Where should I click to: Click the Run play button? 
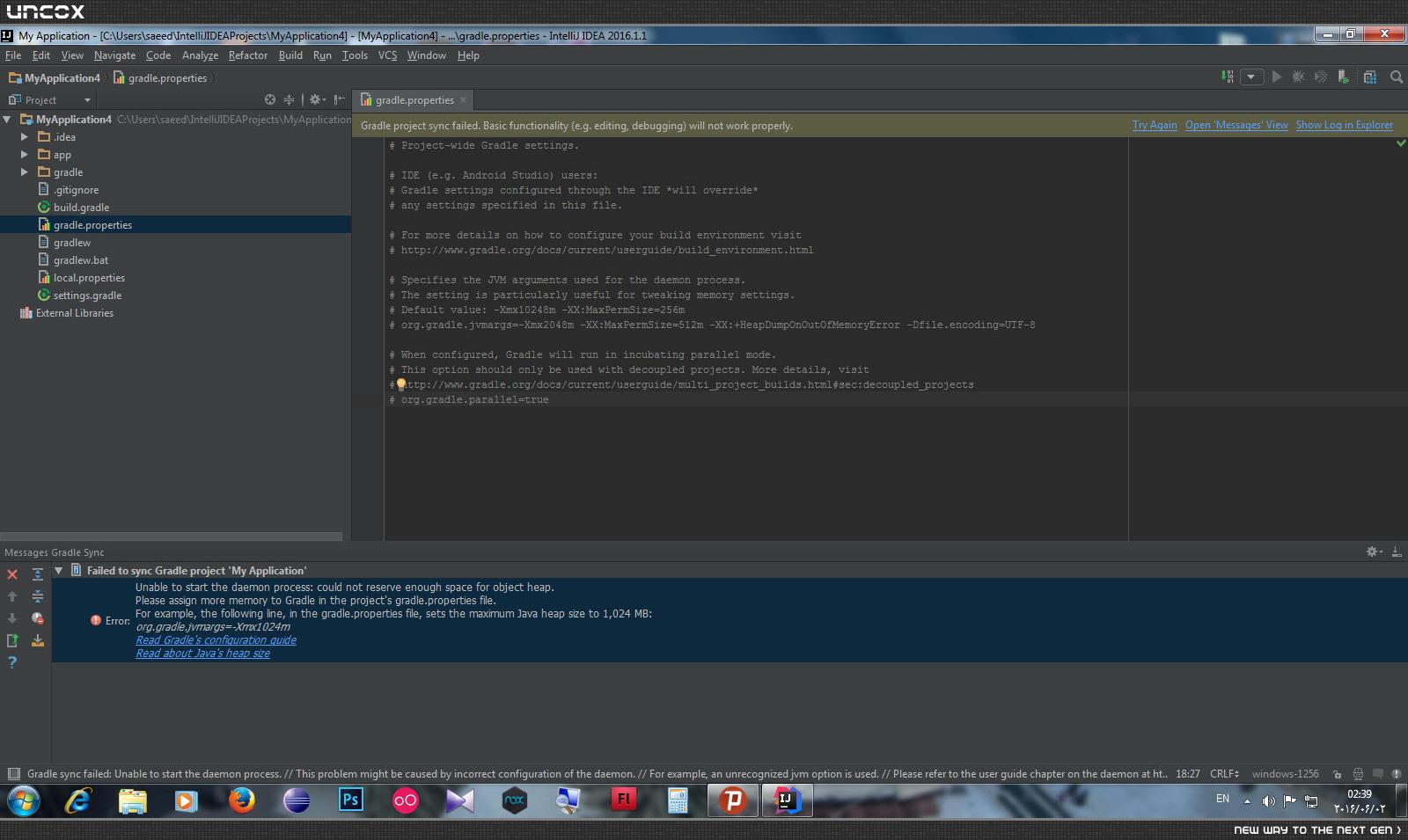click(1276, 77)
